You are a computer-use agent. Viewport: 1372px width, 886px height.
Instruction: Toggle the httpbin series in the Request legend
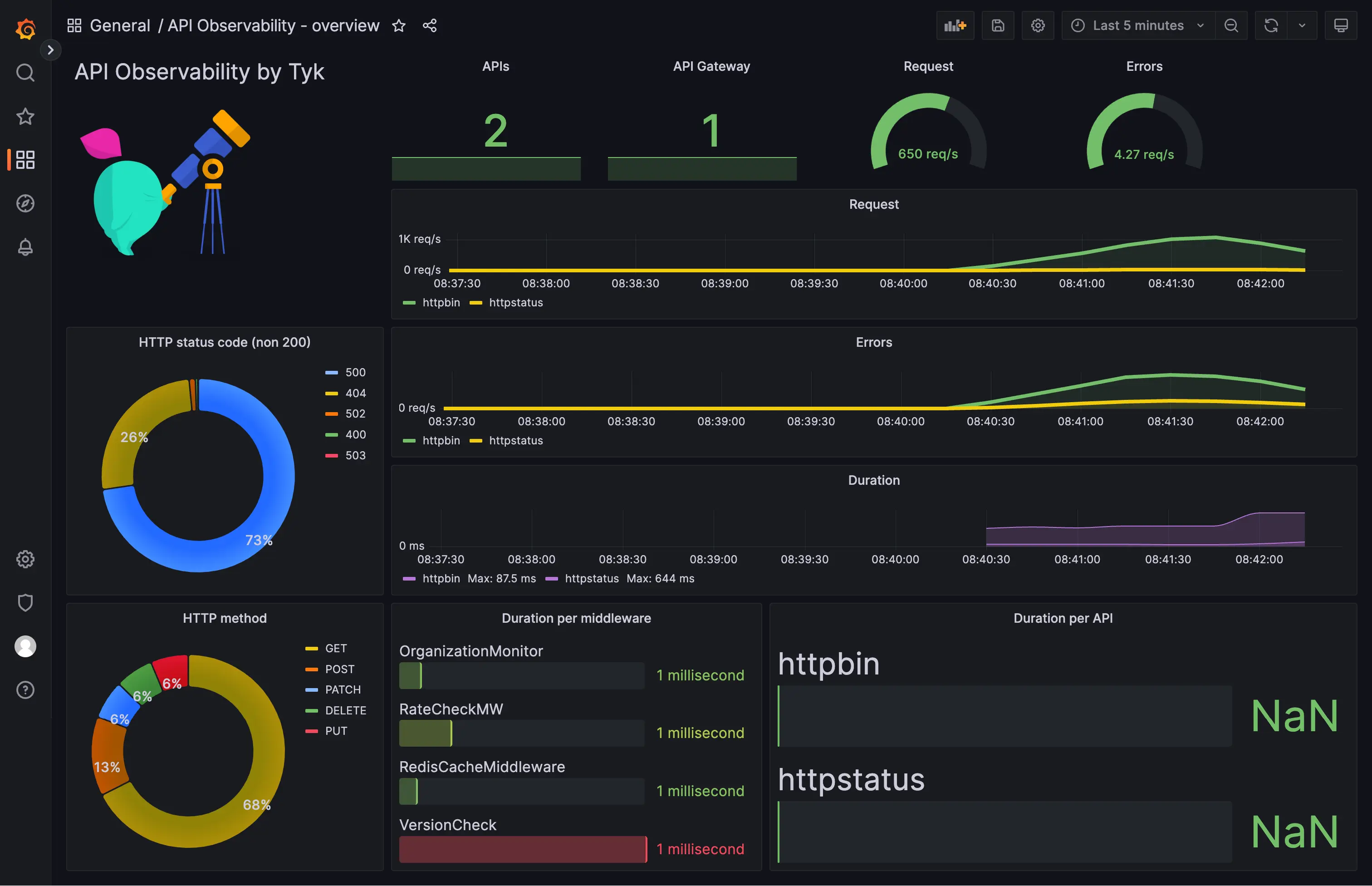[x=441, y=302]
